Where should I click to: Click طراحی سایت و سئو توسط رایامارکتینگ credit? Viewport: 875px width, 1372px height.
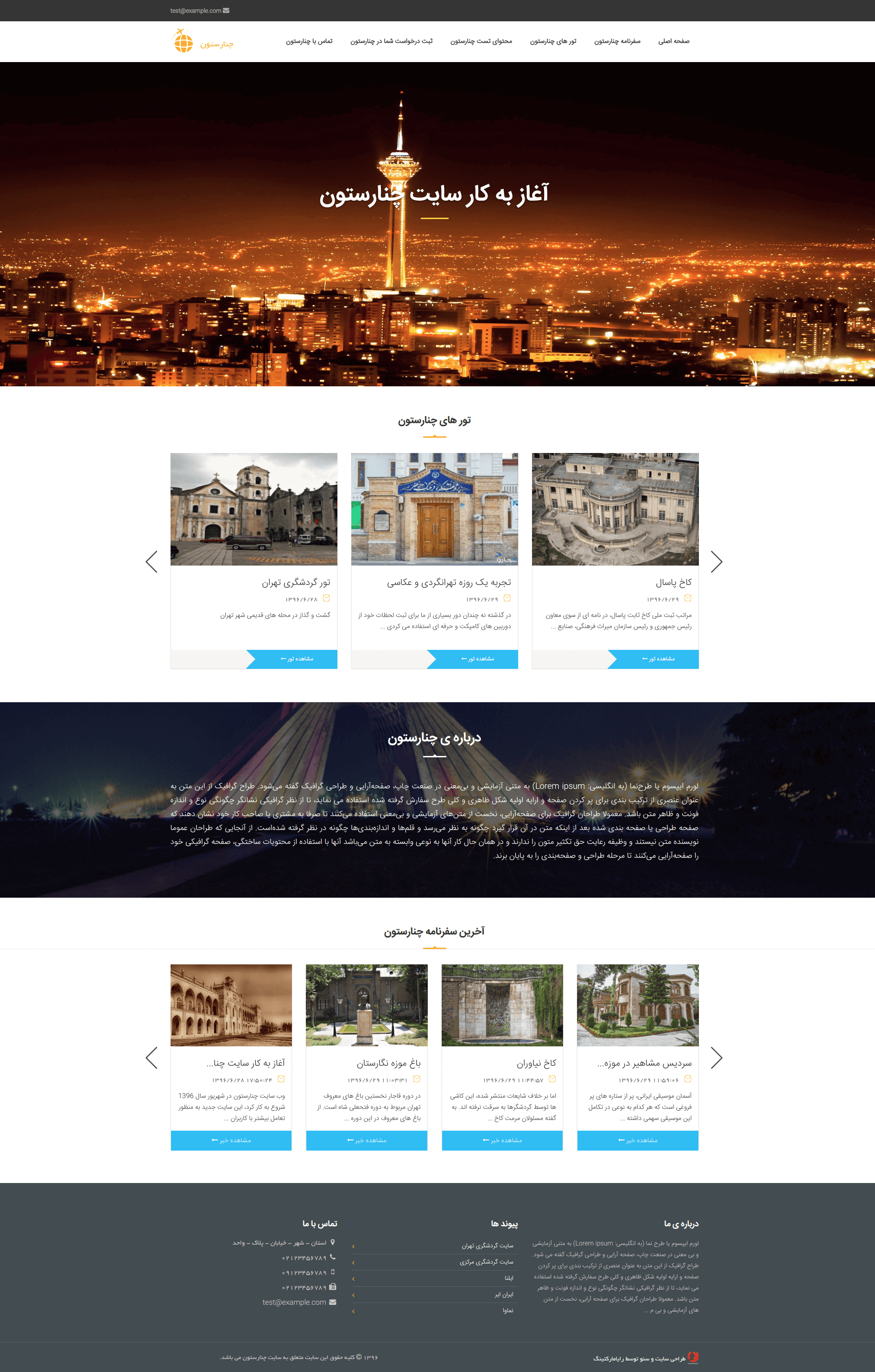(639, 1359)
